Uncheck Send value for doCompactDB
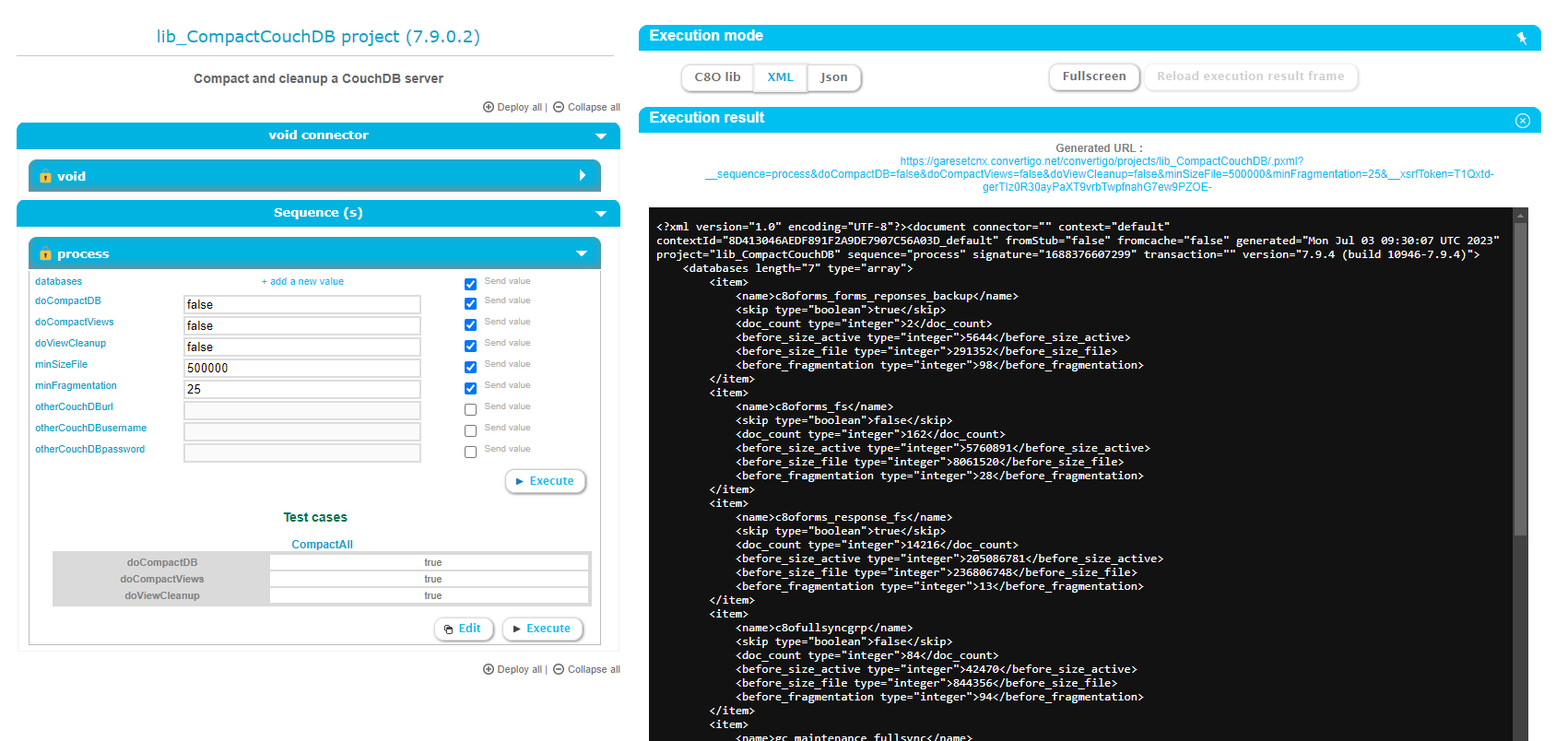Viewport: 1568px width, 741px height. [470, 304]
